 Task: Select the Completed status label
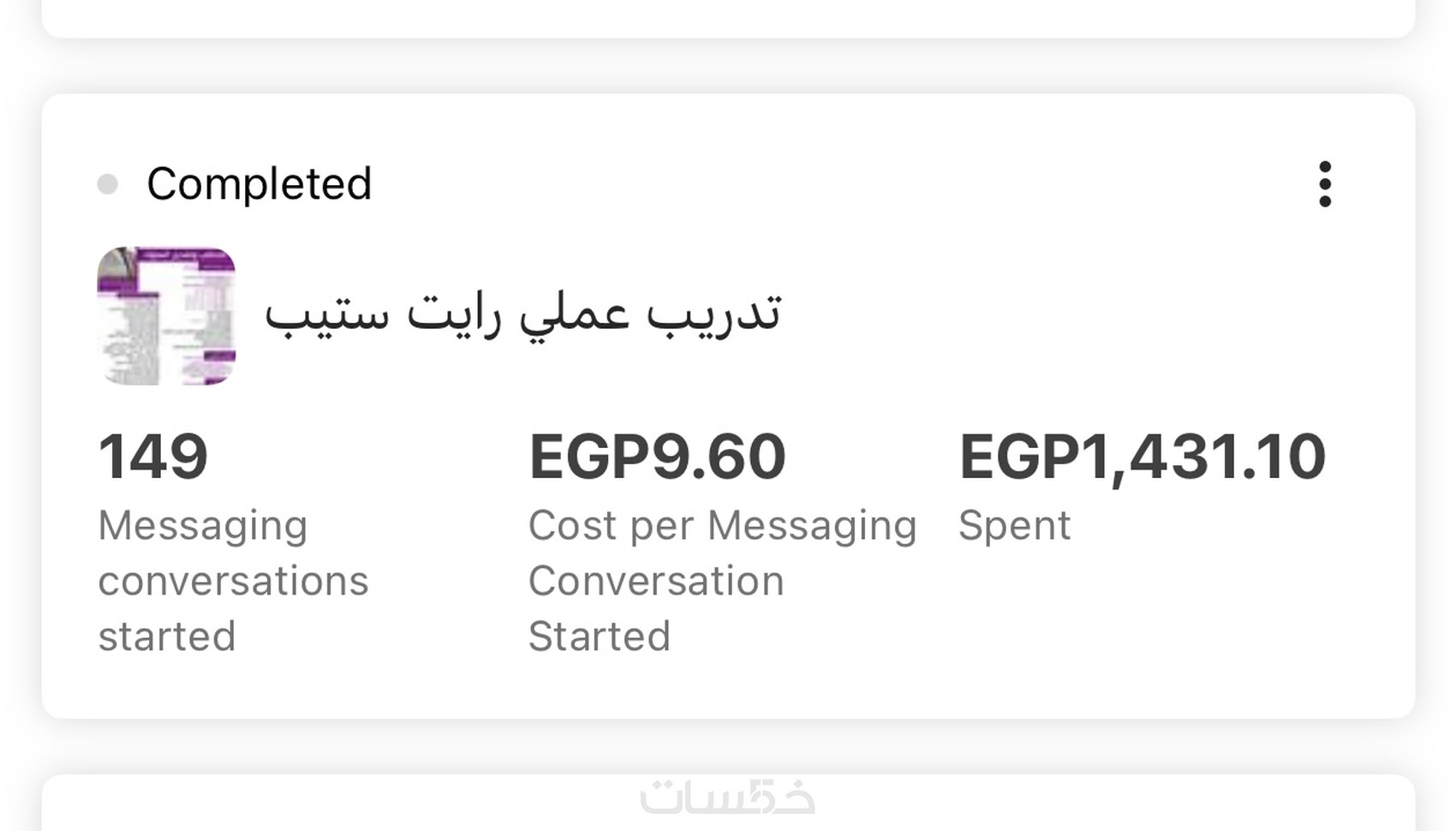tap(259, 184)
